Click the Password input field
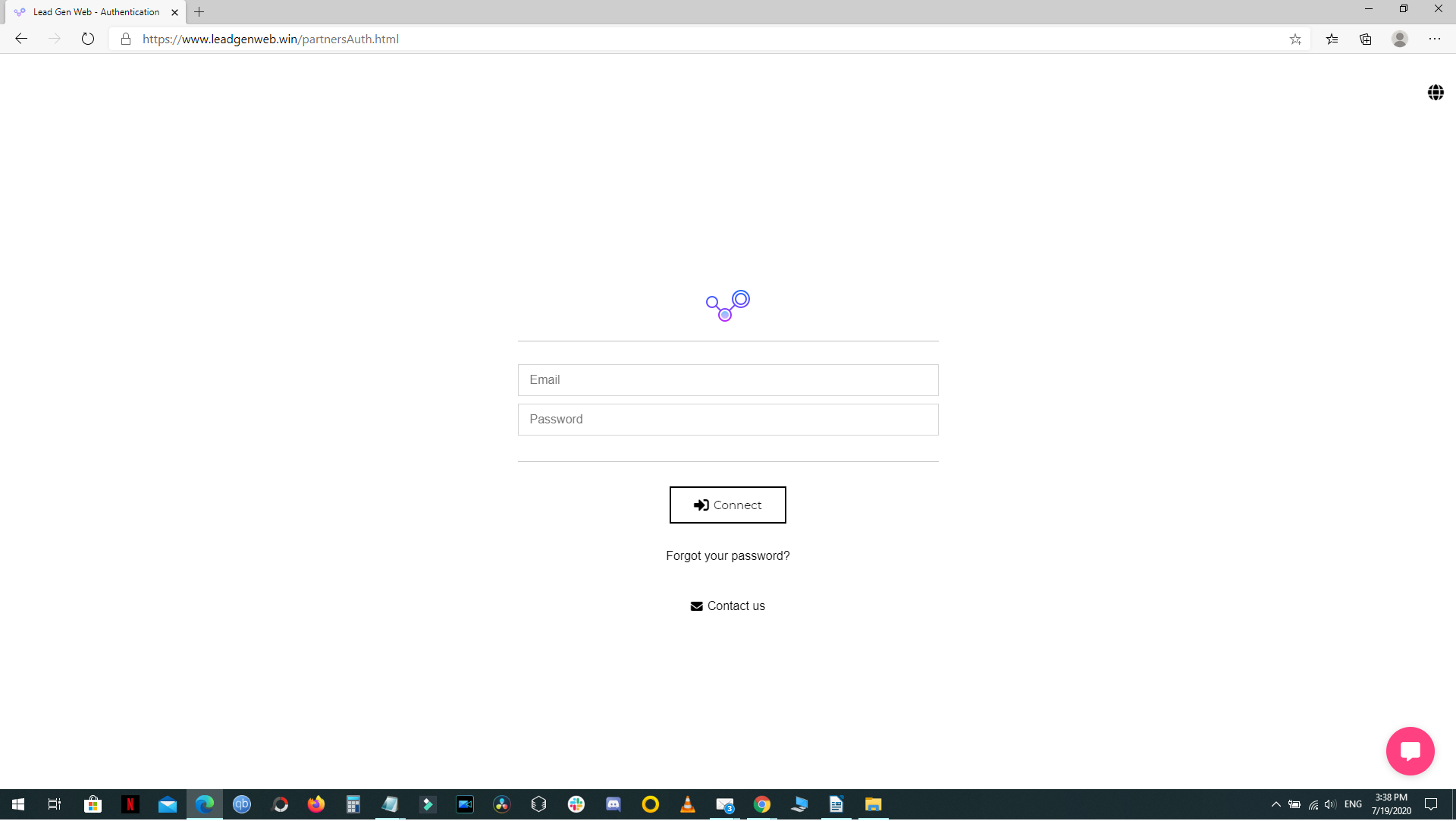Viewport: 1456px width, 821px height. click(727, 419)
